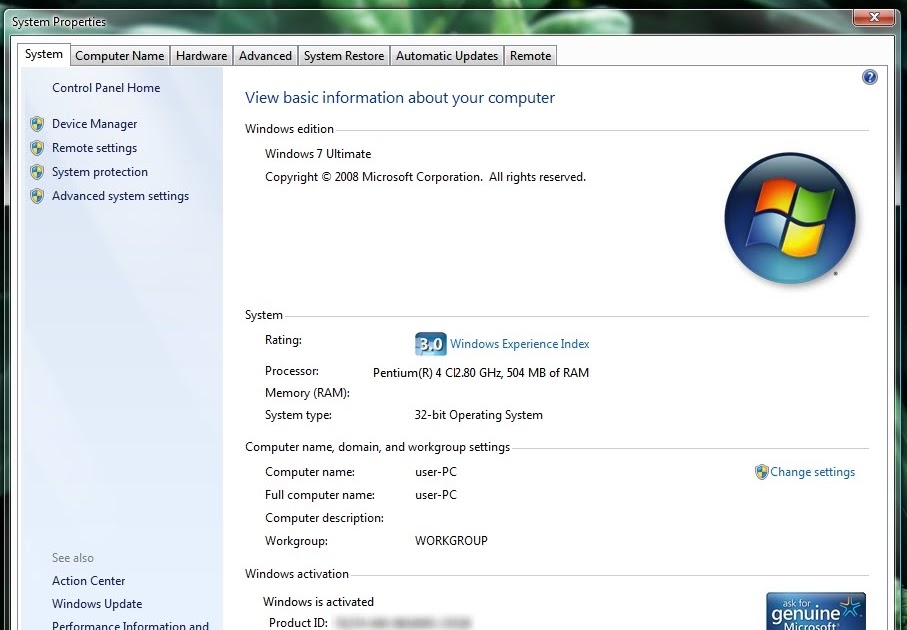Click the ask for genuine Microsoft logo
This screenshot has width=907, height=630.
click(815, 610)
